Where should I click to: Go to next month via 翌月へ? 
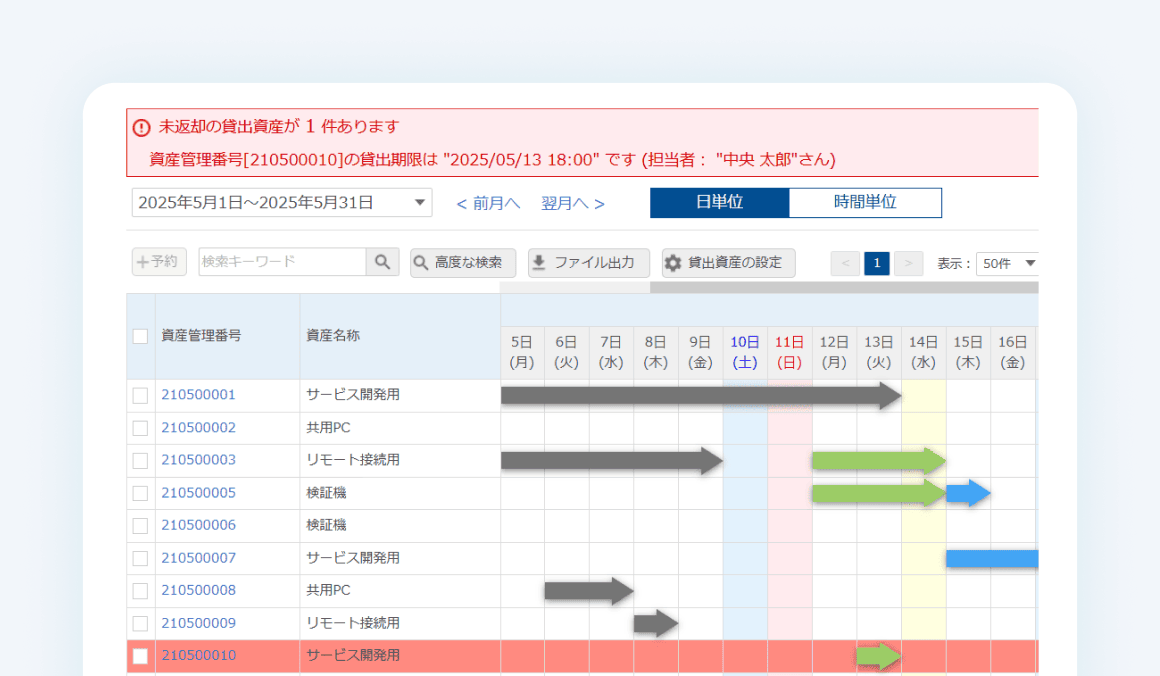tap(573, 203)
